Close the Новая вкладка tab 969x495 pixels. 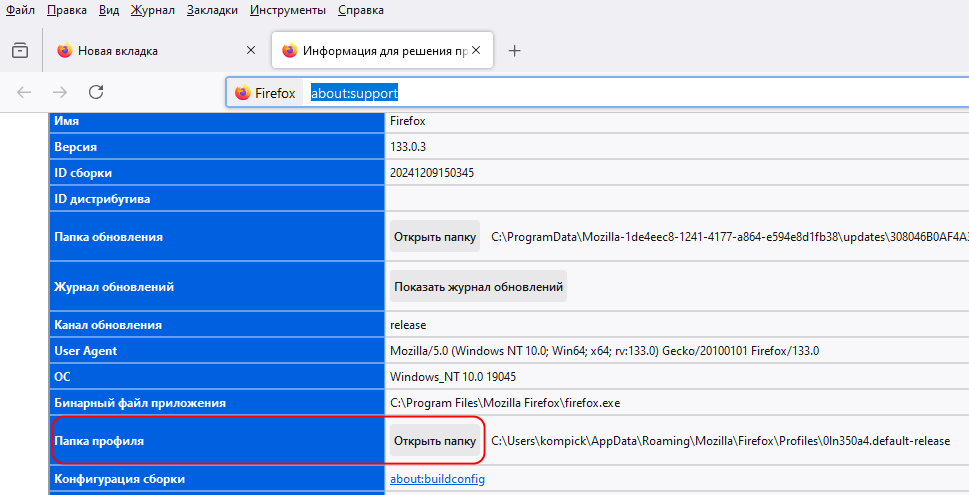click(x=251, y=50)
